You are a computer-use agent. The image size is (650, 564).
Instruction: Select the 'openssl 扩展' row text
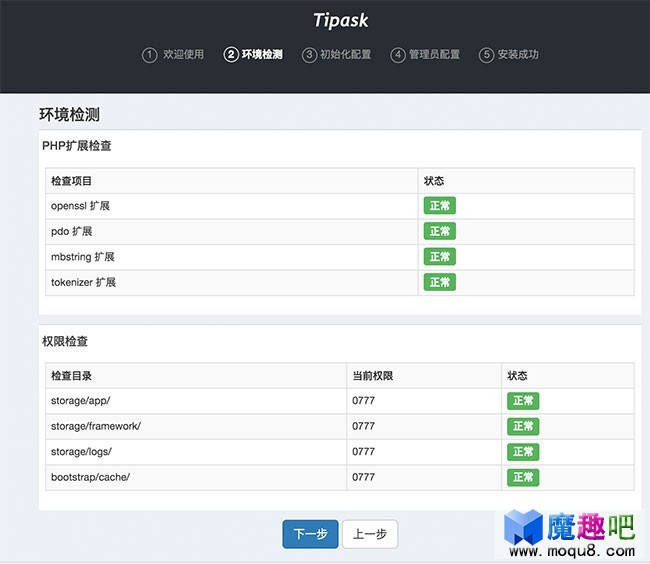click(80, 206)
